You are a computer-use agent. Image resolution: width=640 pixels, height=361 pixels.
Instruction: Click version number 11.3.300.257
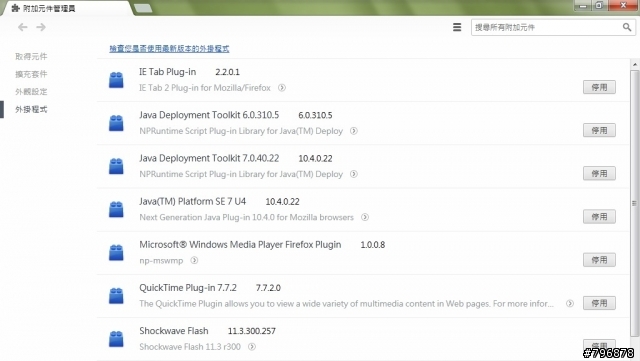click(251, 331)
